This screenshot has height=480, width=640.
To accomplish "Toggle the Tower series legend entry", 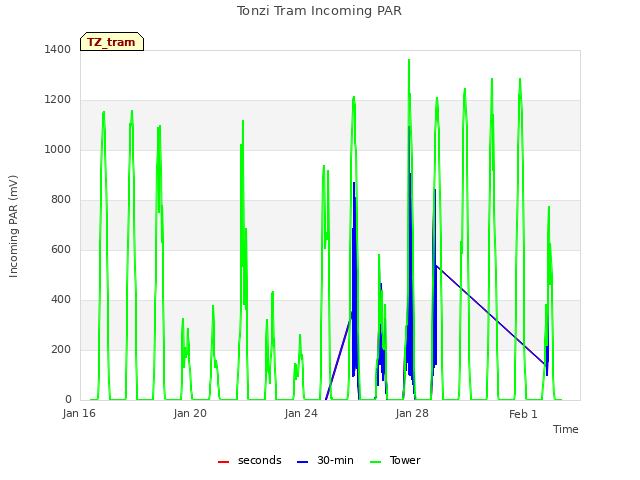I will 395,461.
